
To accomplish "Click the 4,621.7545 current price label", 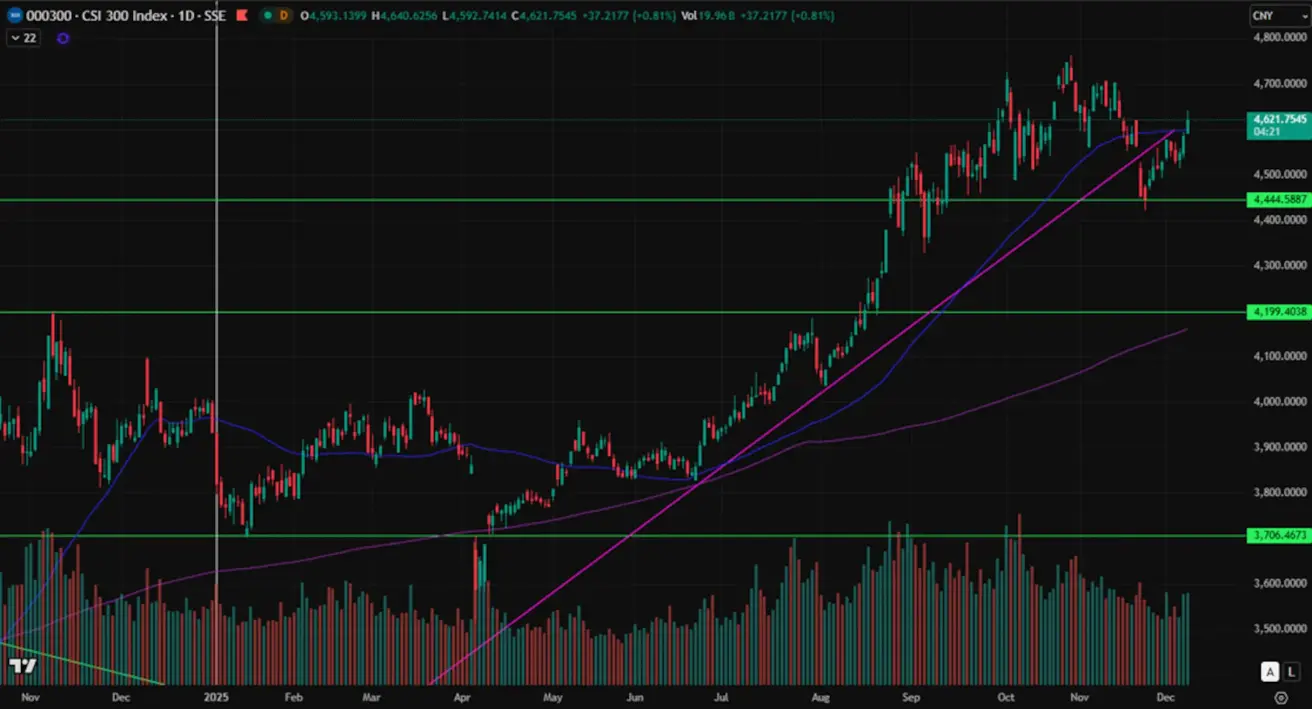I will tap(1279, 119).
